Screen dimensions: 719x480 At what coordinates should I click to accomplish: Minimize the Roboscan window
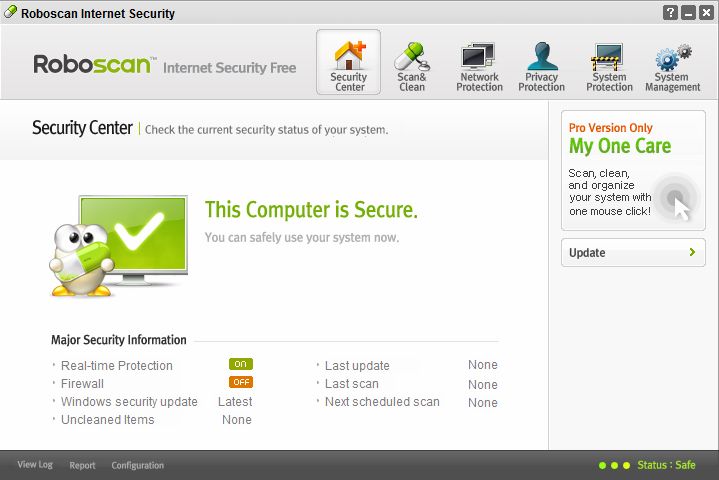click(688, 13)
